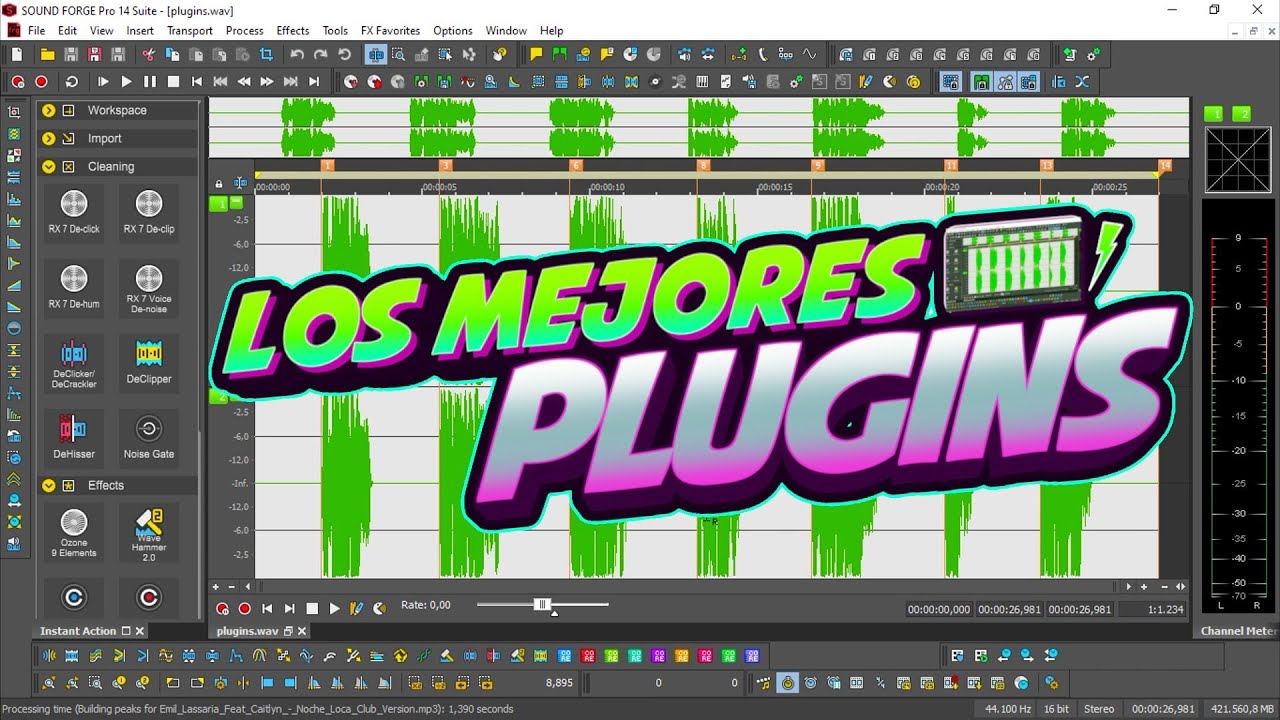
Task: Click Play in the top transport toolbar
Action: pyautogui.click(x=126, y=82)
